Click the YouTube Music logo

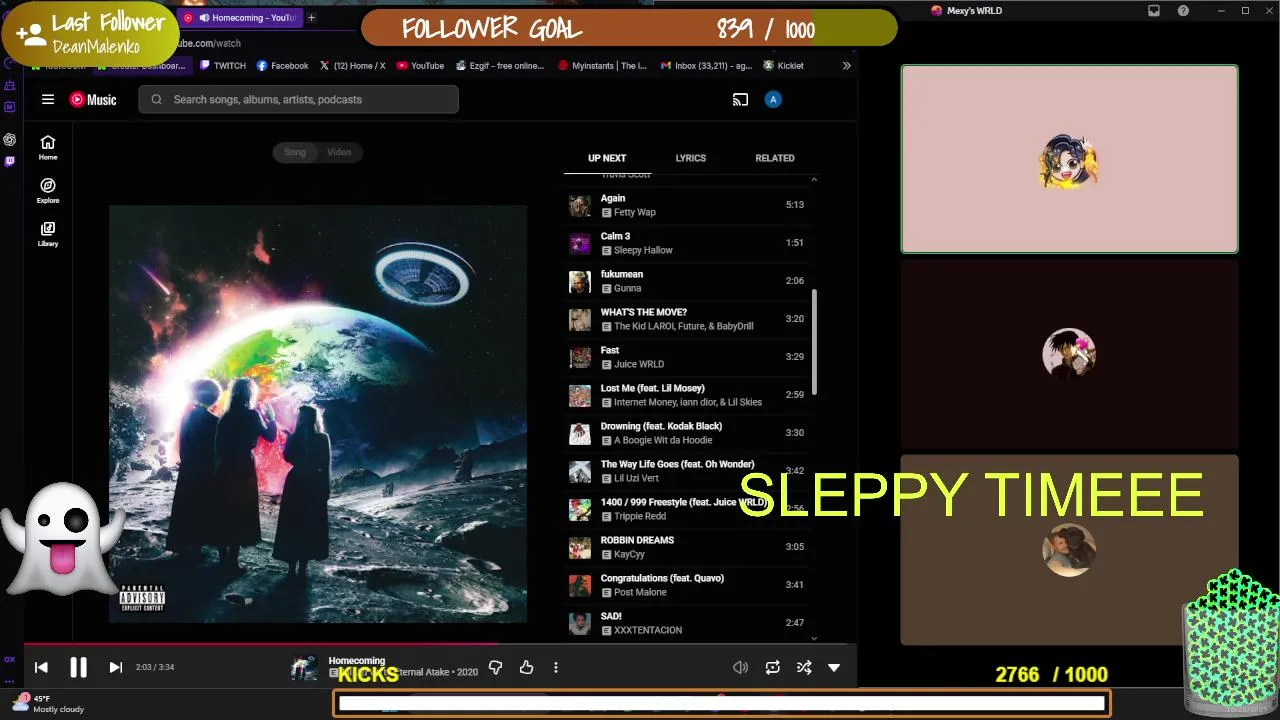coord(93,99)
